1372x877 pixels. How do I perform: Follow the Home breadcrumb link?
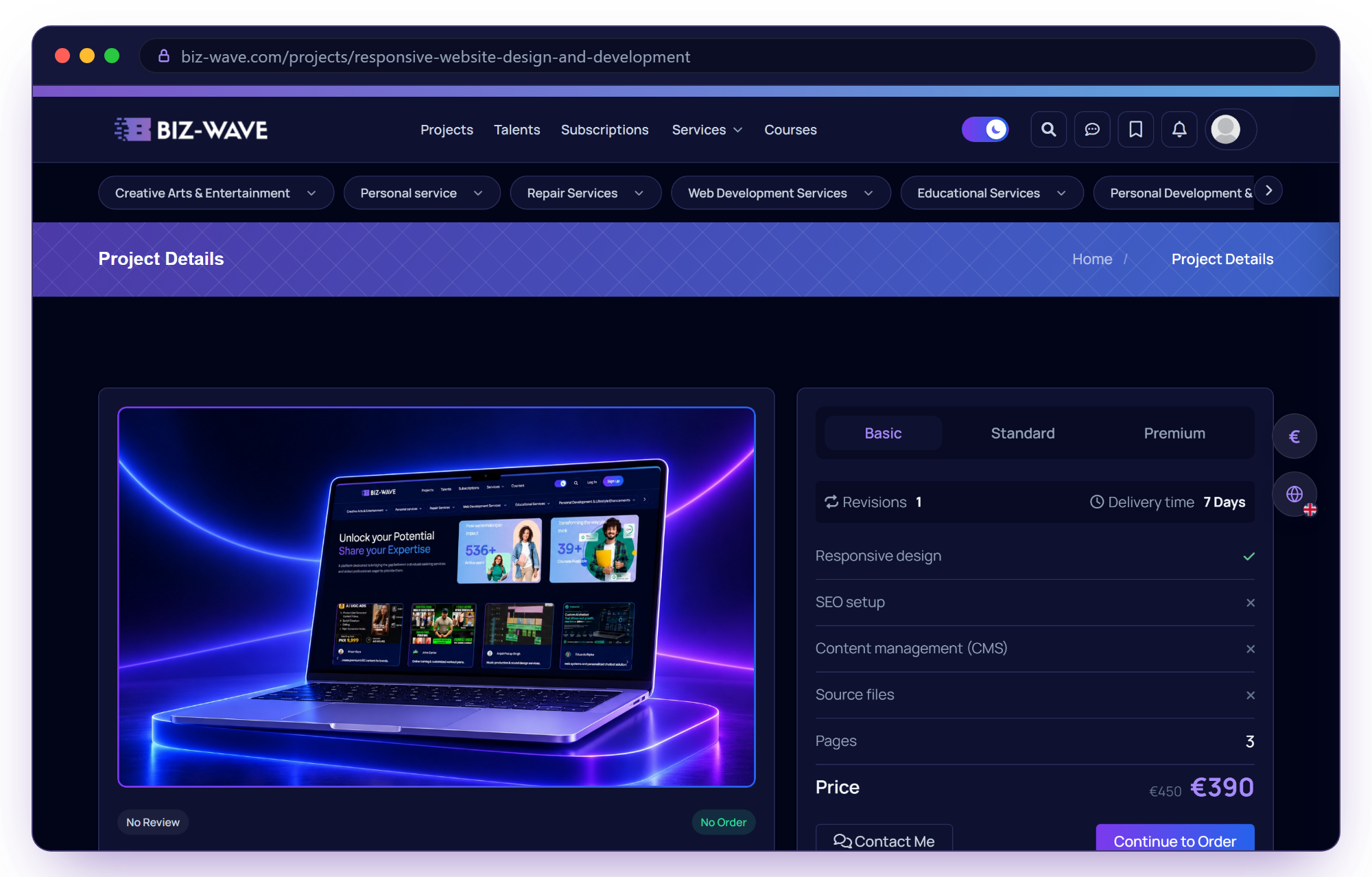click(1092, 259)
